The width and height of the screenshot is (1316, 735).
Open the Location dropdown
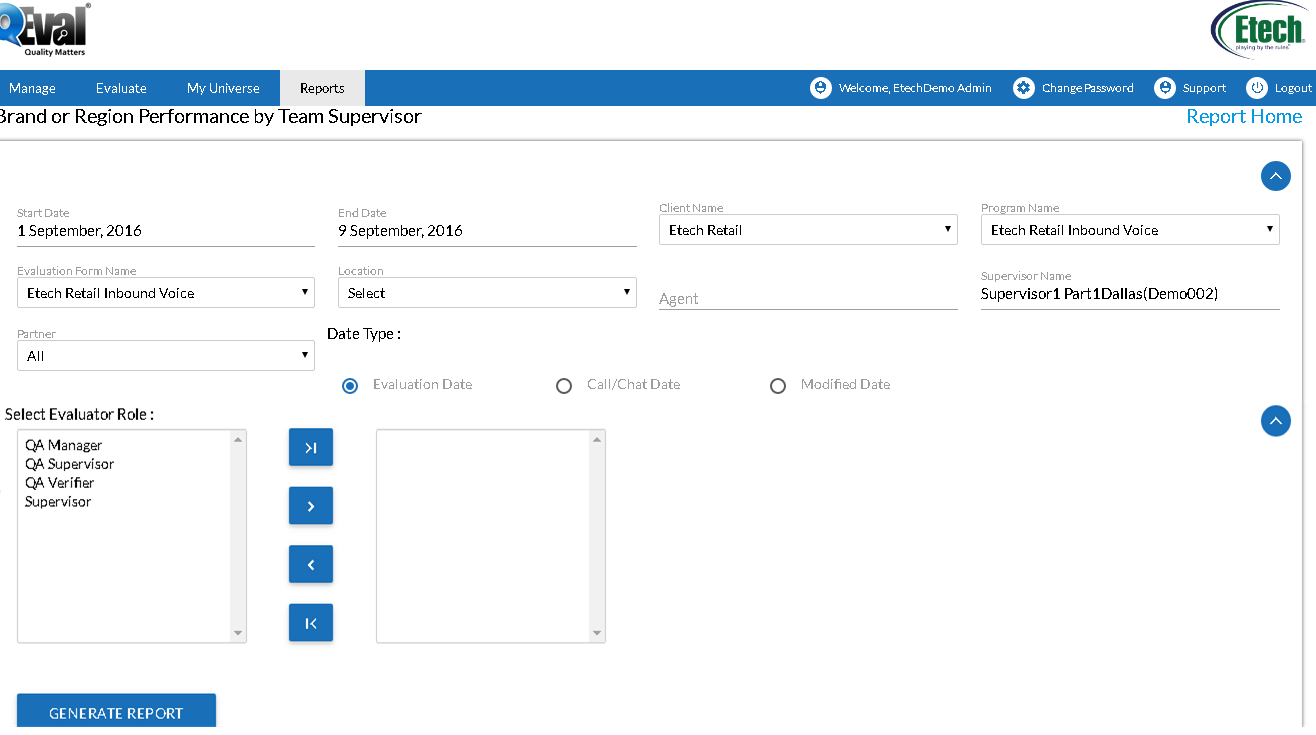coord(487,293)
